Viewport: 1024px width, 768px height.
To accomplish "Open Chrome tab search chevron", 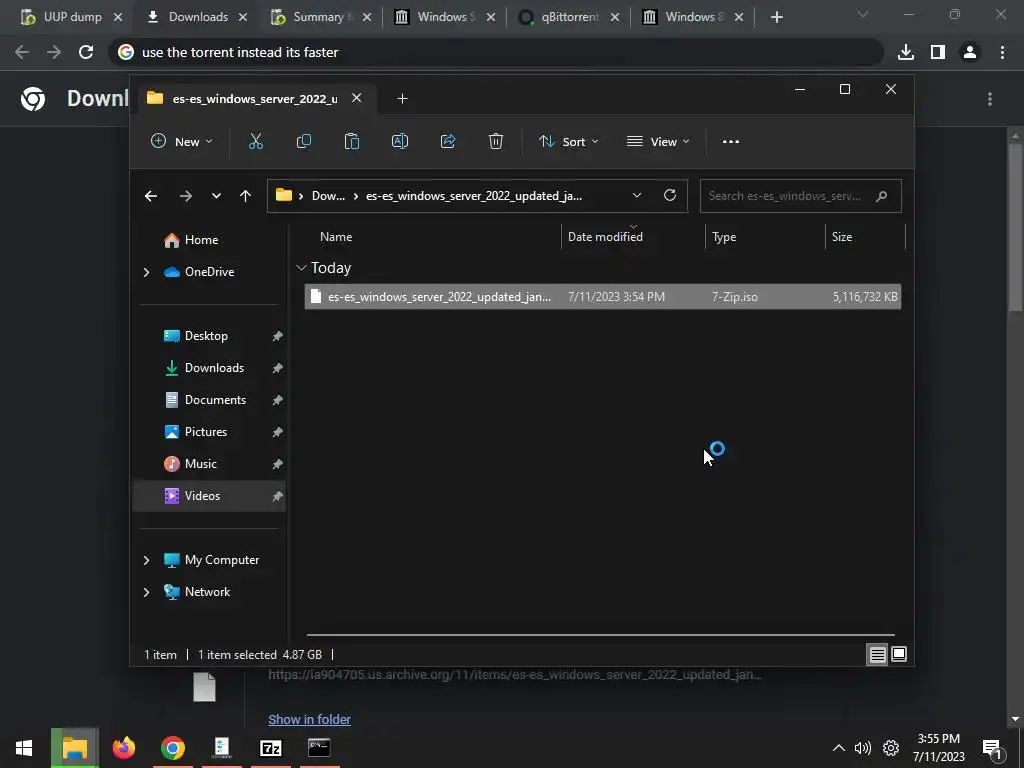I will pyautogui.click(x=863, y=14).
